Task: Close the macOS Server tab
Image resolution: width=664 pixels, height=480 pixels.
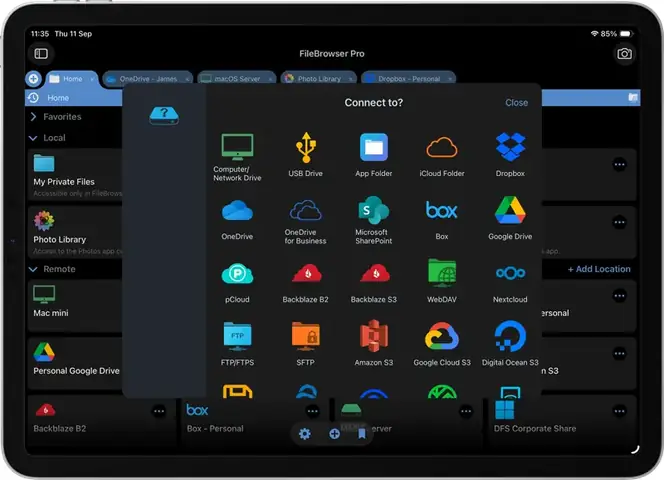Action: click(x=271, y=79)
